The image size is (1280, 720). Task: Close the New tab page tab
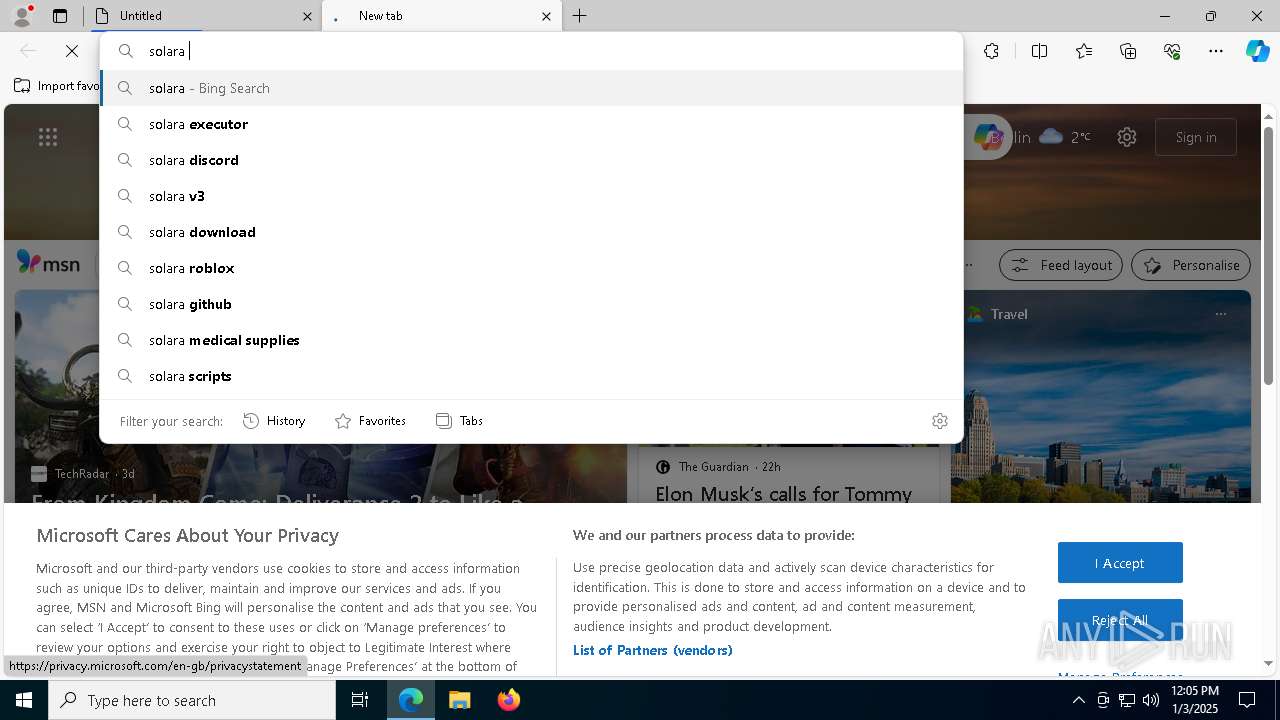[546, 16]
